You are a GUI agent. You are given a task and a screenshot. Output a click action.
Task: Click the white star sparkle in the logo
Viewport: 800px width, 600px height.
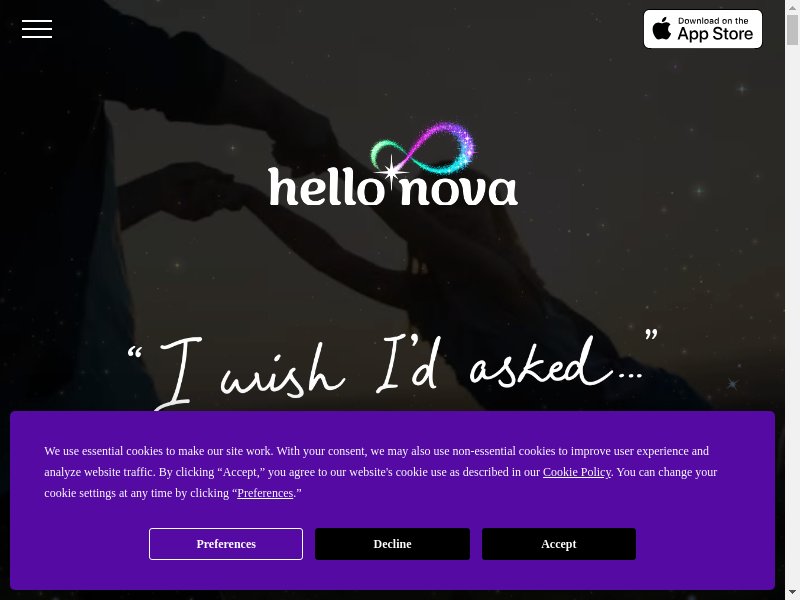point(391,171)
